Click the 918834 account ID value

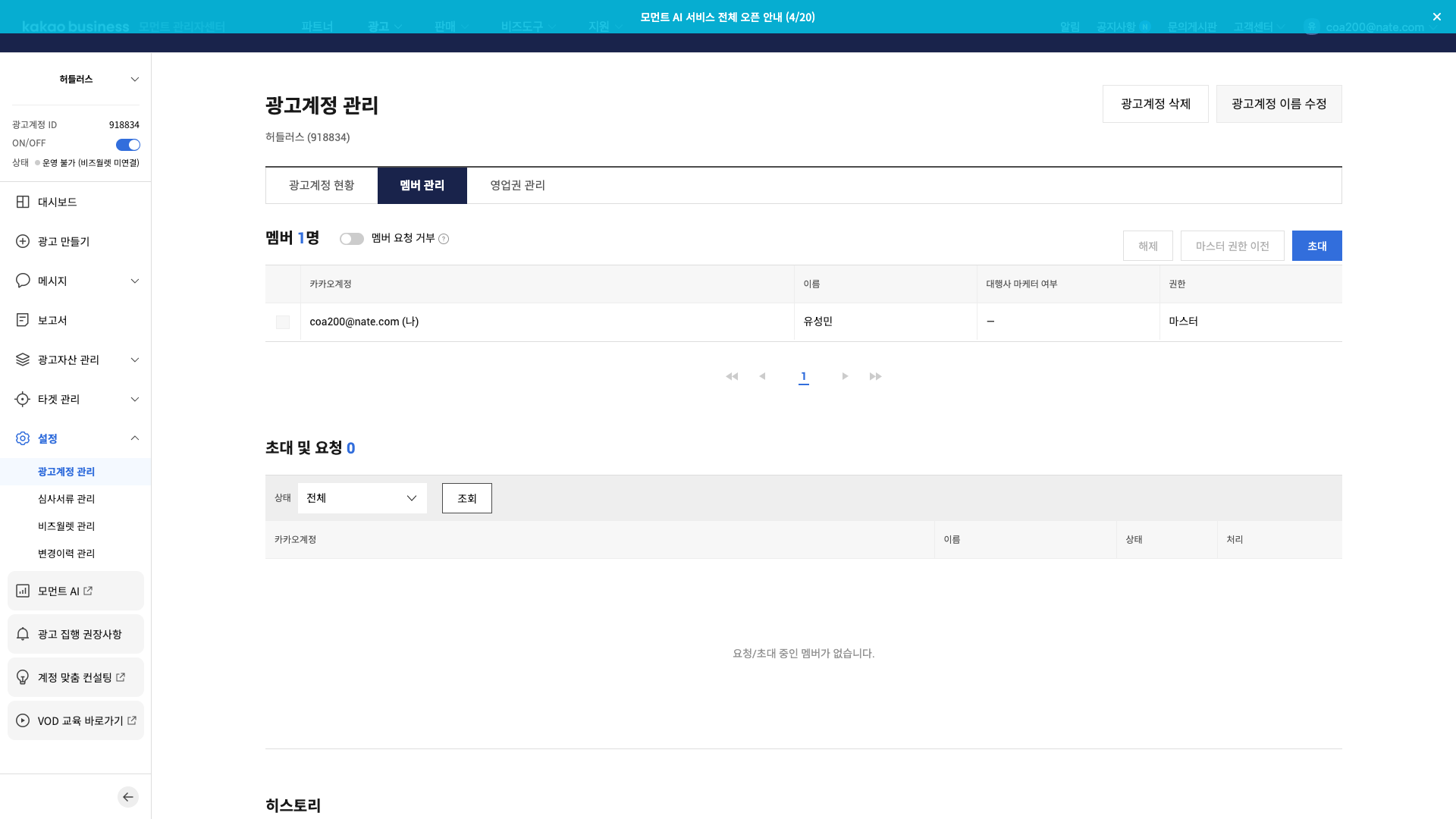pos(124,125)
